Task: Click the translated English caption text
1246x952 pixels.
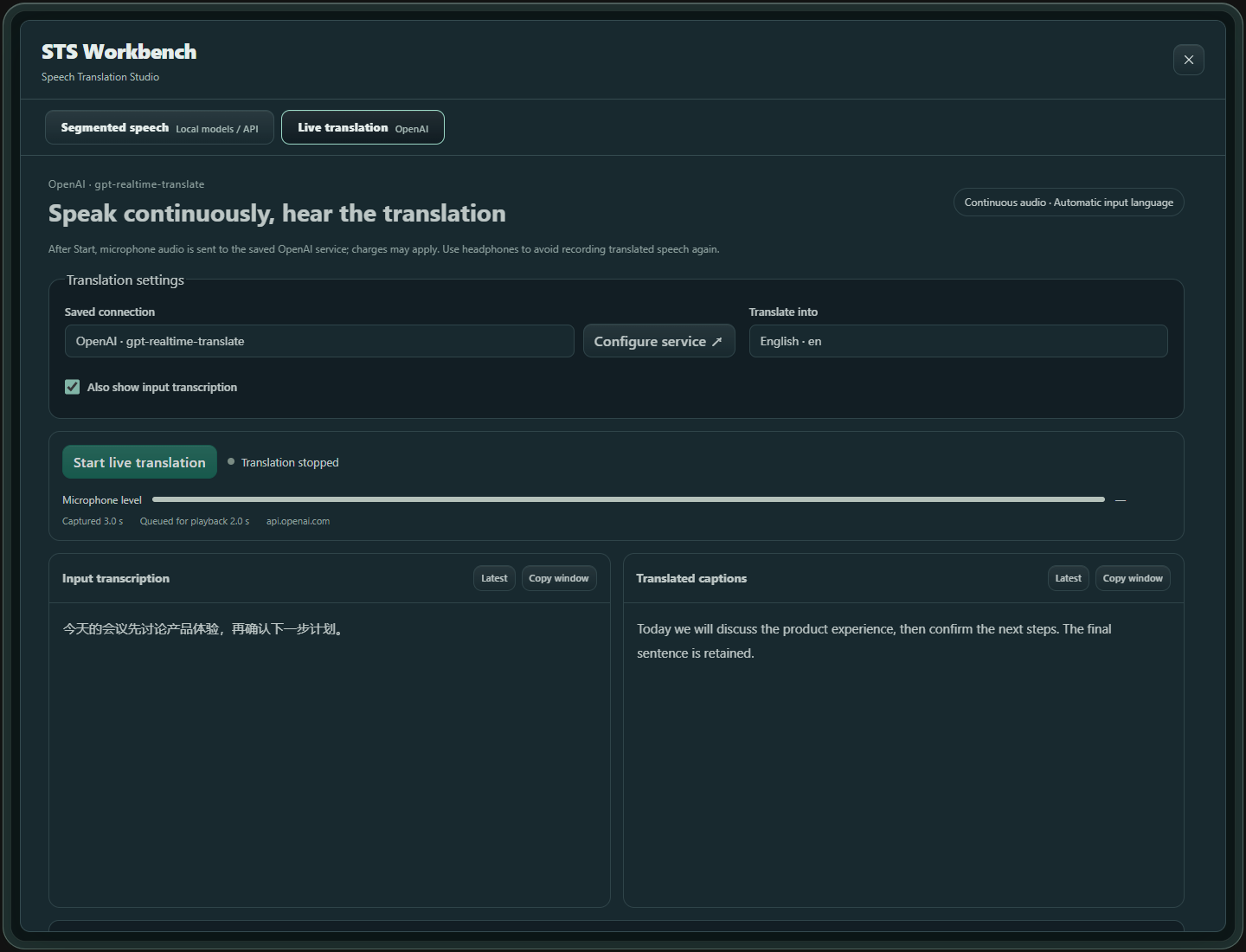Action: (874, 641)
